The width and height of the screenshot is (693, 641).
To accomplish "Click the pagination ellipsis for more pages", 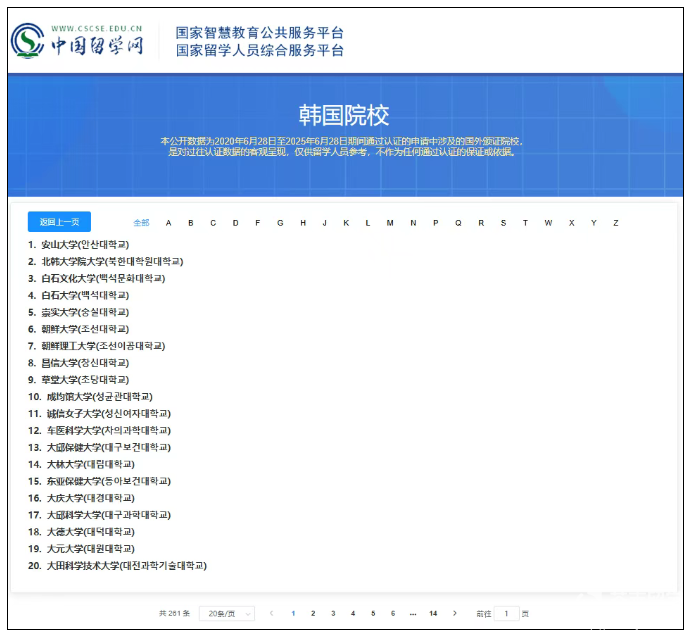I will pos(412,613).
